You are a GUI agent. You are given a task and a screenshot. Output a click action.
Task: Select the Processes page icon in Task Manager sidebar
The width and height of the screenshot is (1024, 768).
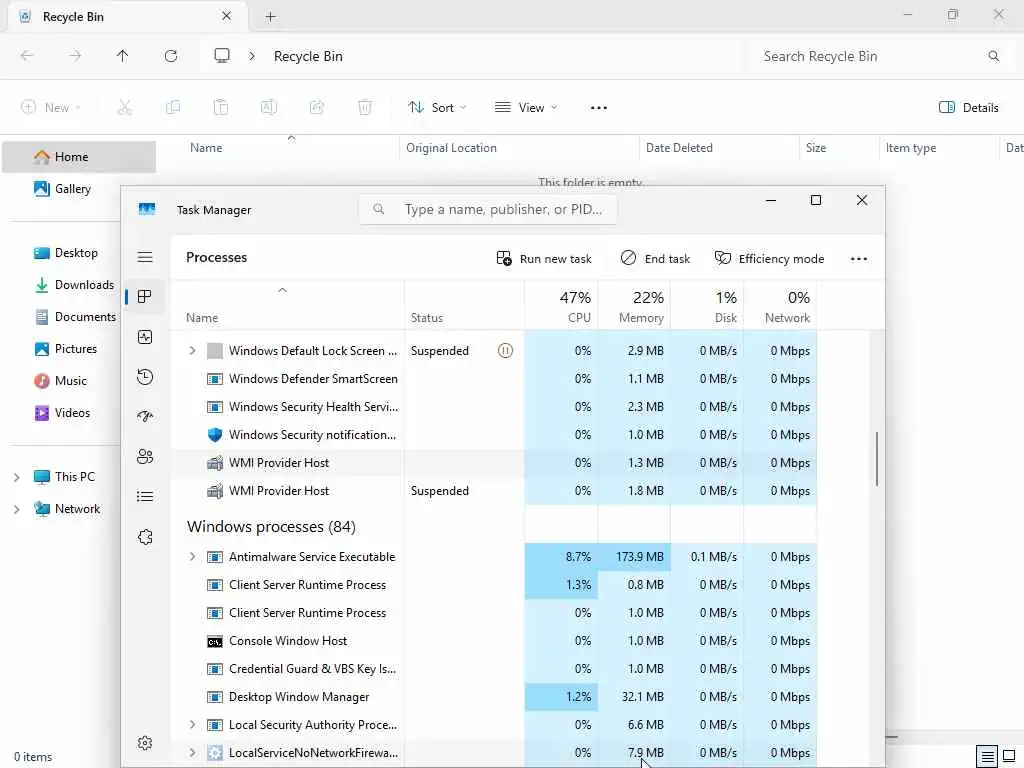pyautogui.click(x=145, y=297)
